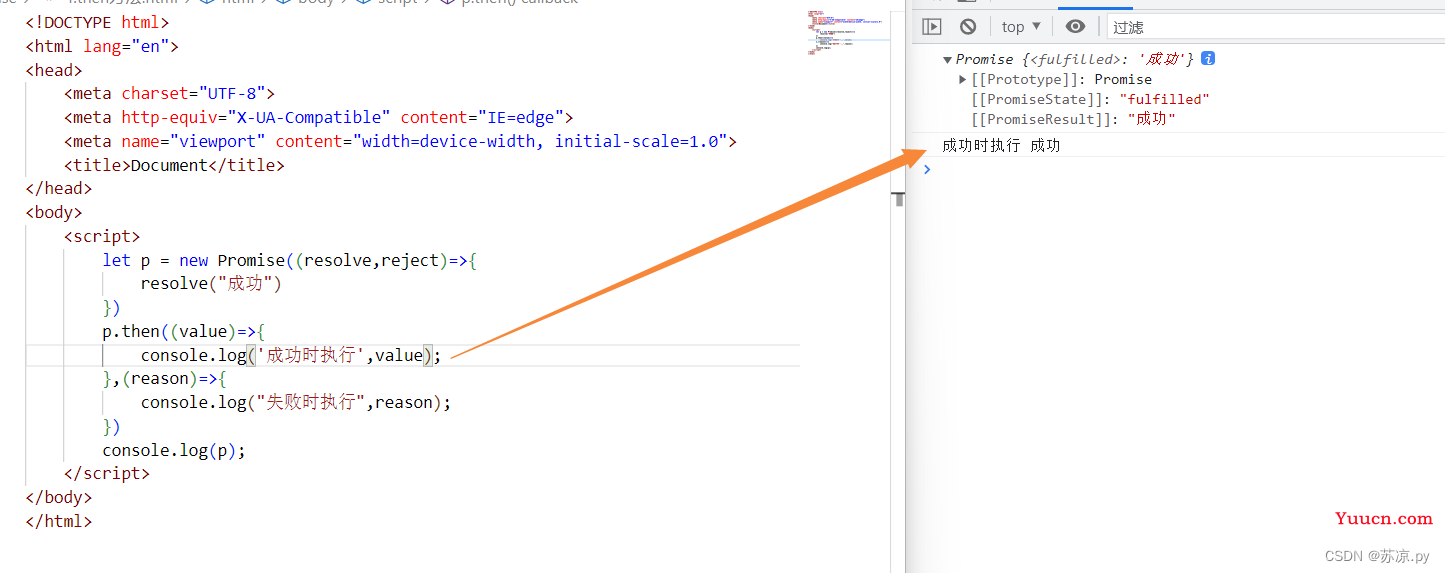Click the meta charset="UTF-8" line

169,94
